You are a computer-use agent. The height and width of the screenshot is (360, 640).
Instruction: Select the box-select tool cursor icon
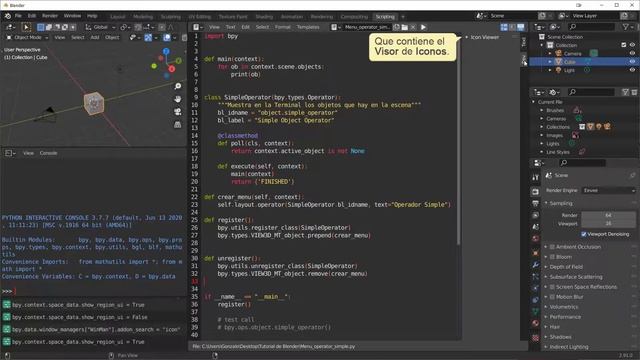tap(26, 27)
